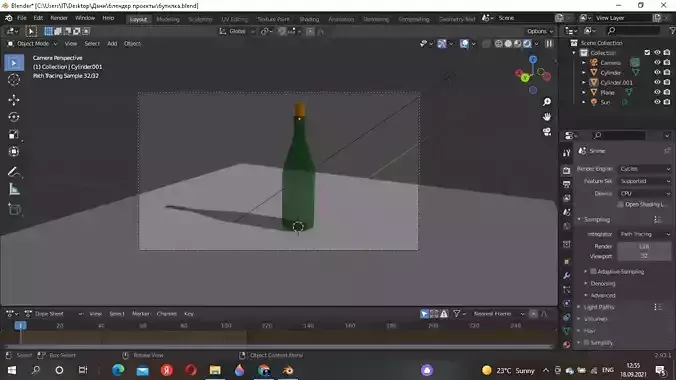676x380 pixels.
Task: Open the Modifiers wrench tab
Action: [x=566, y=276]
